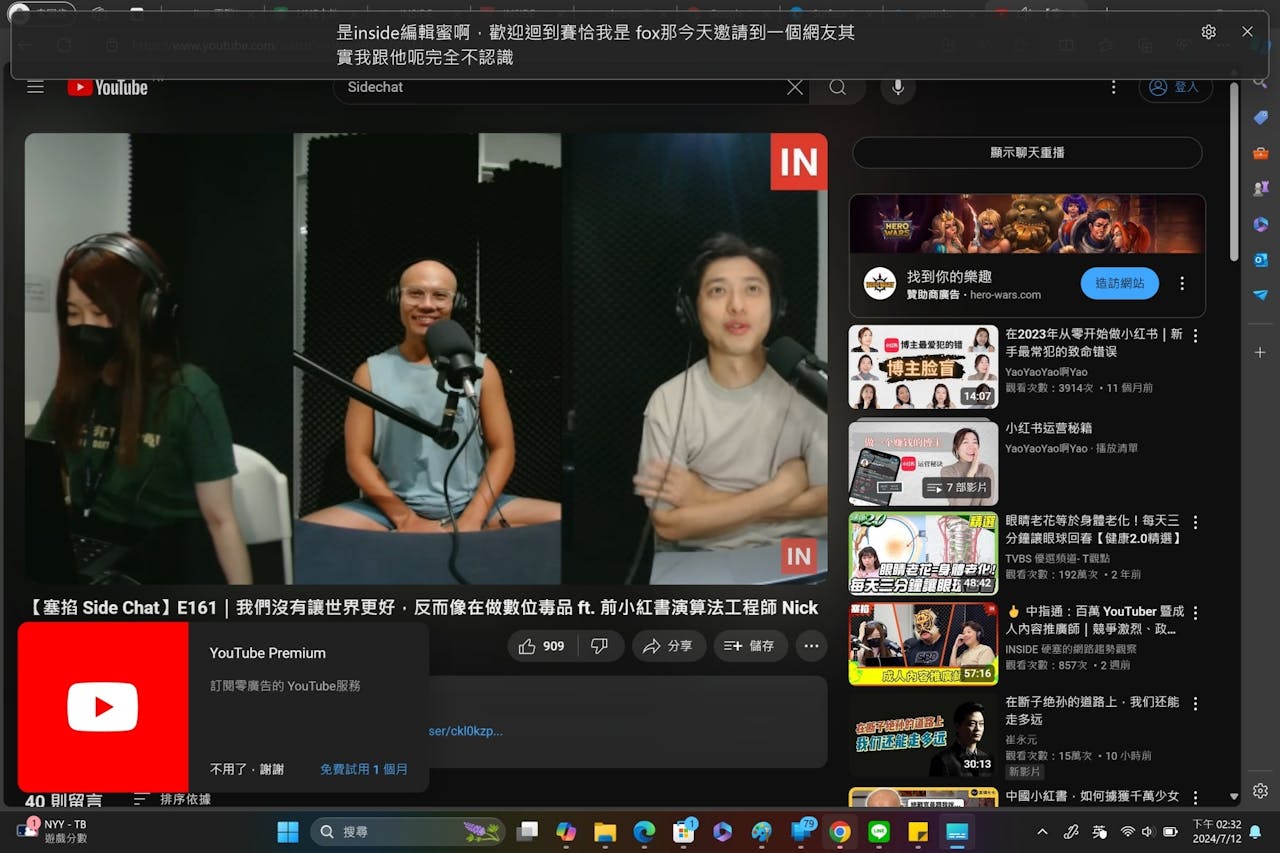Open Edge sidebar Outlook icon
The image size is (1280, 853).
tap(1260, 259)
